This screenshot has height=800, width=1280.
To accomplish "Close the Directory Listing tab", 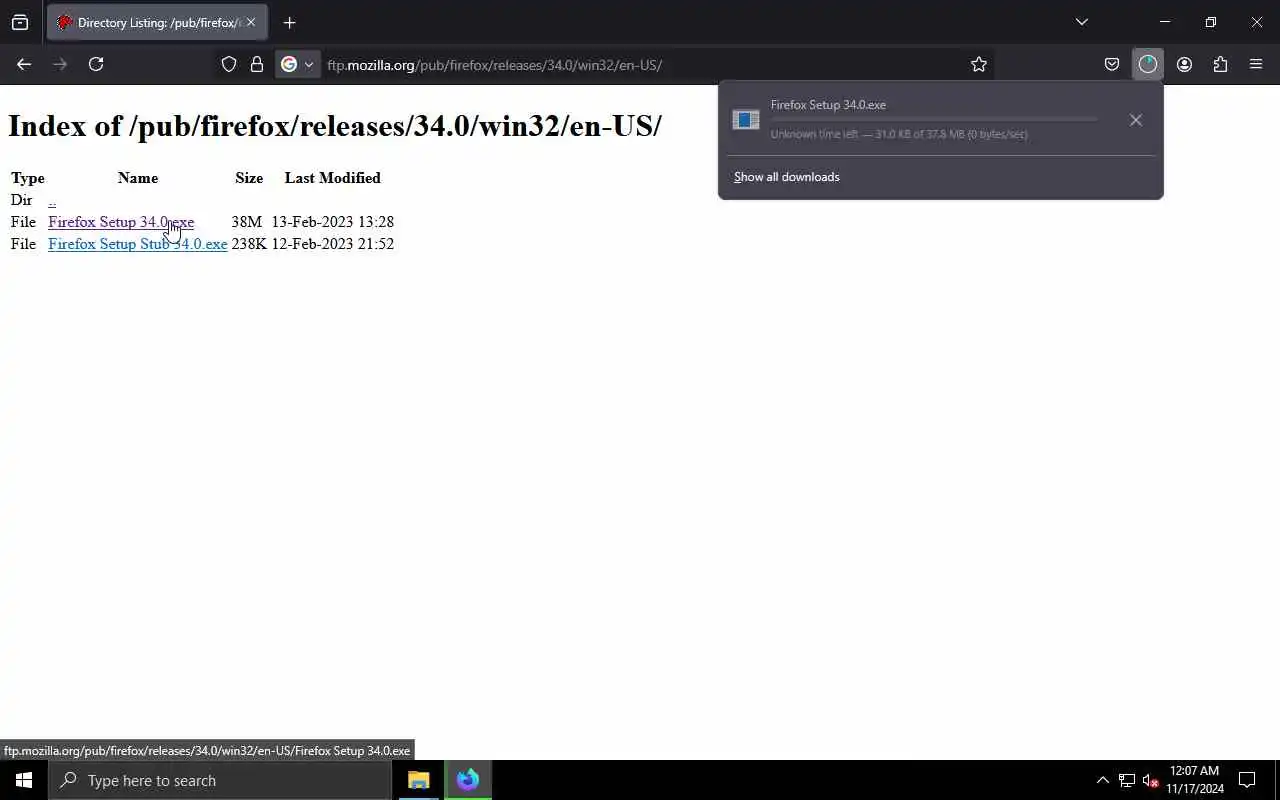I will pyautogui.click(x=251, y=22).
